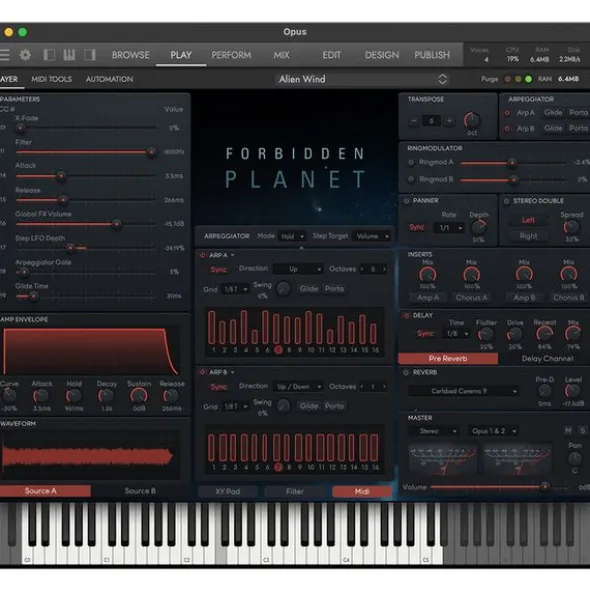The height and width of the screenshot is (591, 590).
Task: Click the Delay Repeat knob
Action: 544,334
